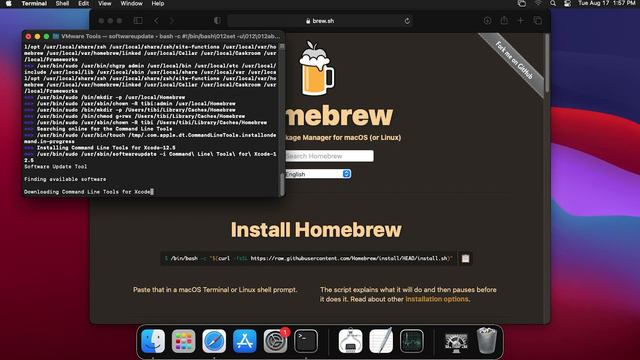The height and width of the screenshot is (360, 640).
Task: Open Terminal from the Dock
Action: click(x=306, y=341)
